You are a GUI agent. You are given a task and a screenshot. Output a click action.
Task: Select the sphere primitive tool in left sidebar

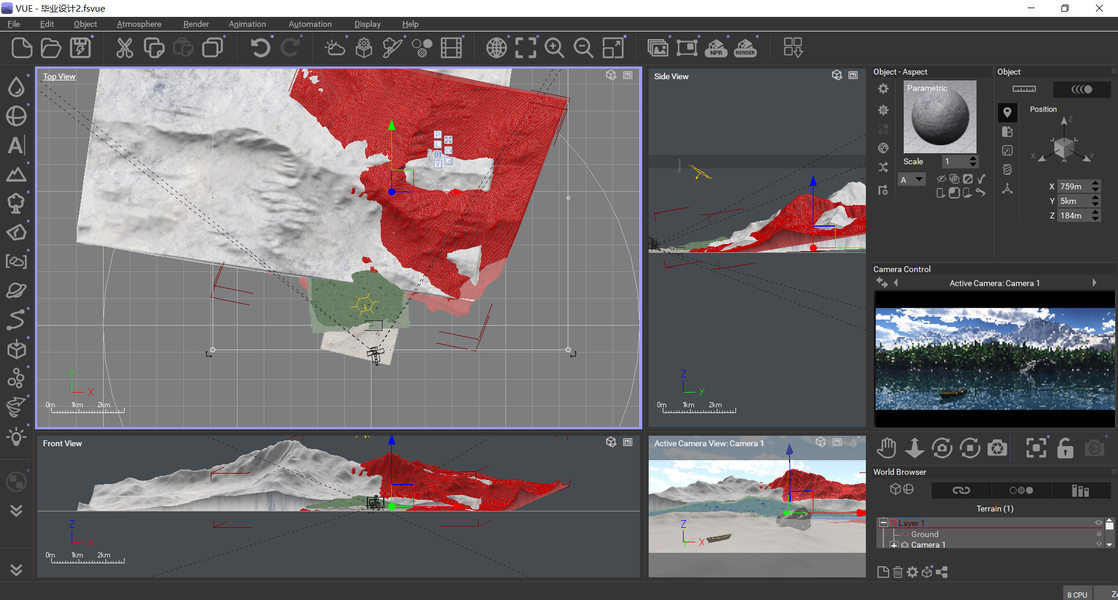(16, 115)
